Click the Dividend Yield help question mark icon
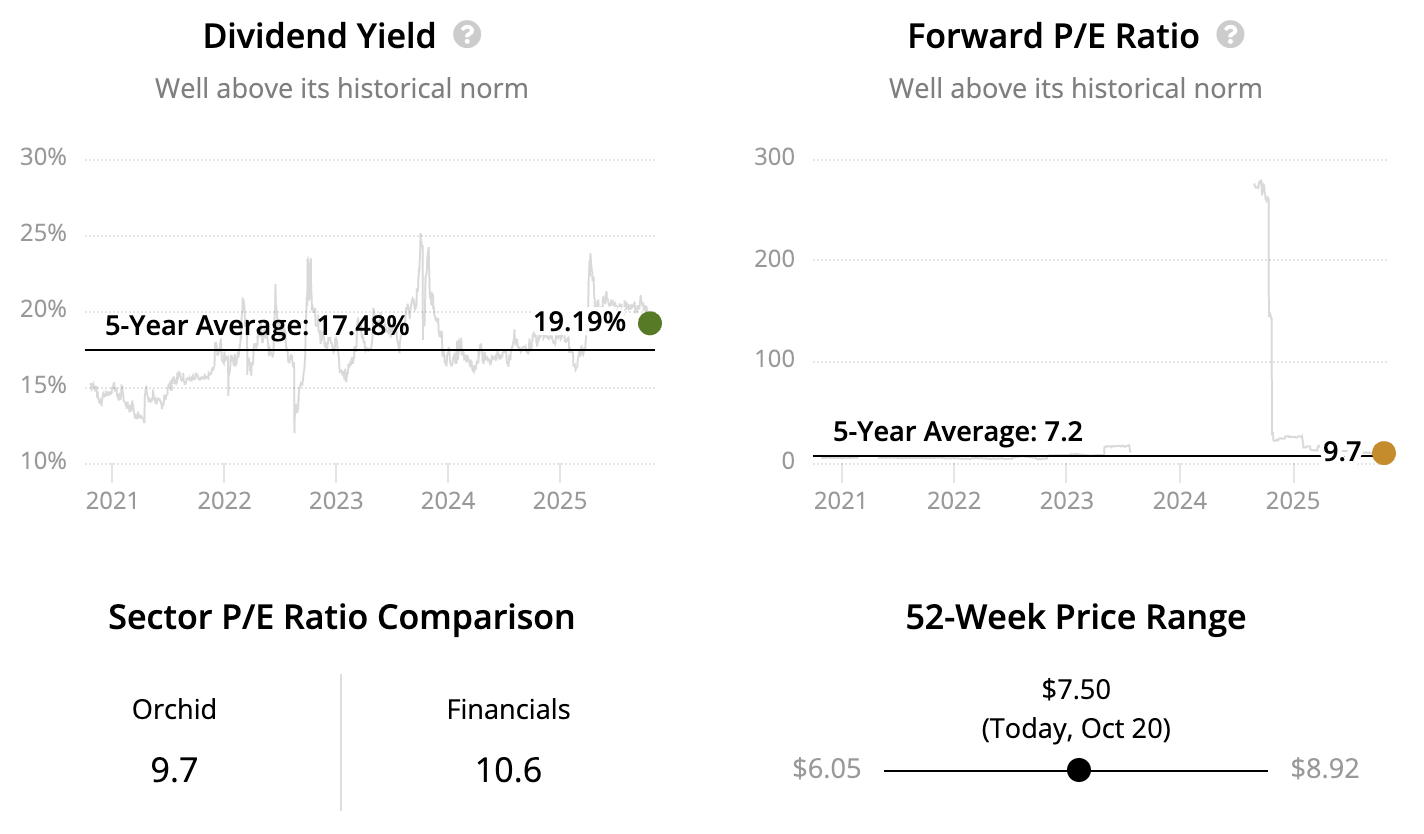 click(466, 36)
